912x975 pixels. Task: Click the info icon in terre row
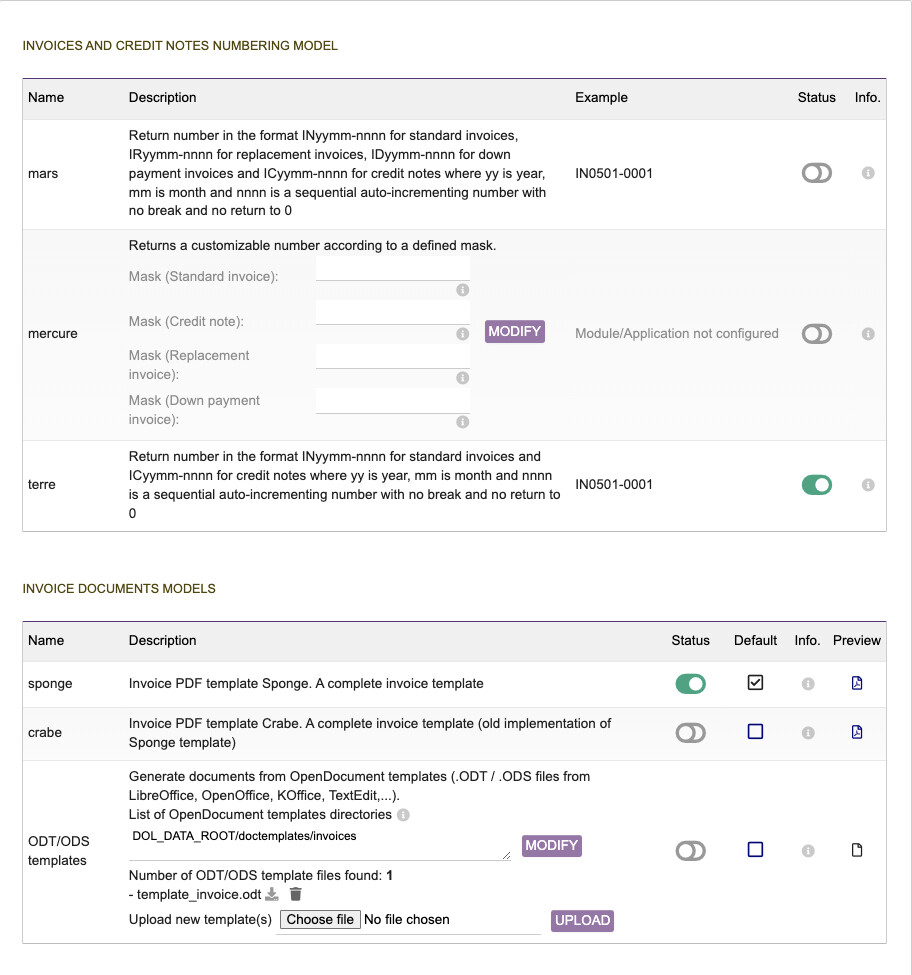coord(868,485)
